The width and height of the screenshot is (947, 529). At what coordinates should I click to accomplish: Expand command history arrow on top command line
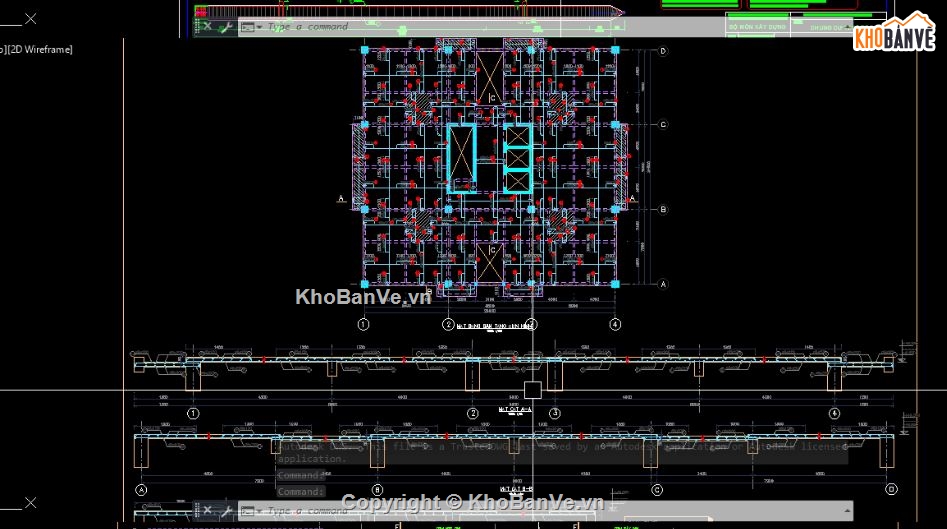pos(847,27)
